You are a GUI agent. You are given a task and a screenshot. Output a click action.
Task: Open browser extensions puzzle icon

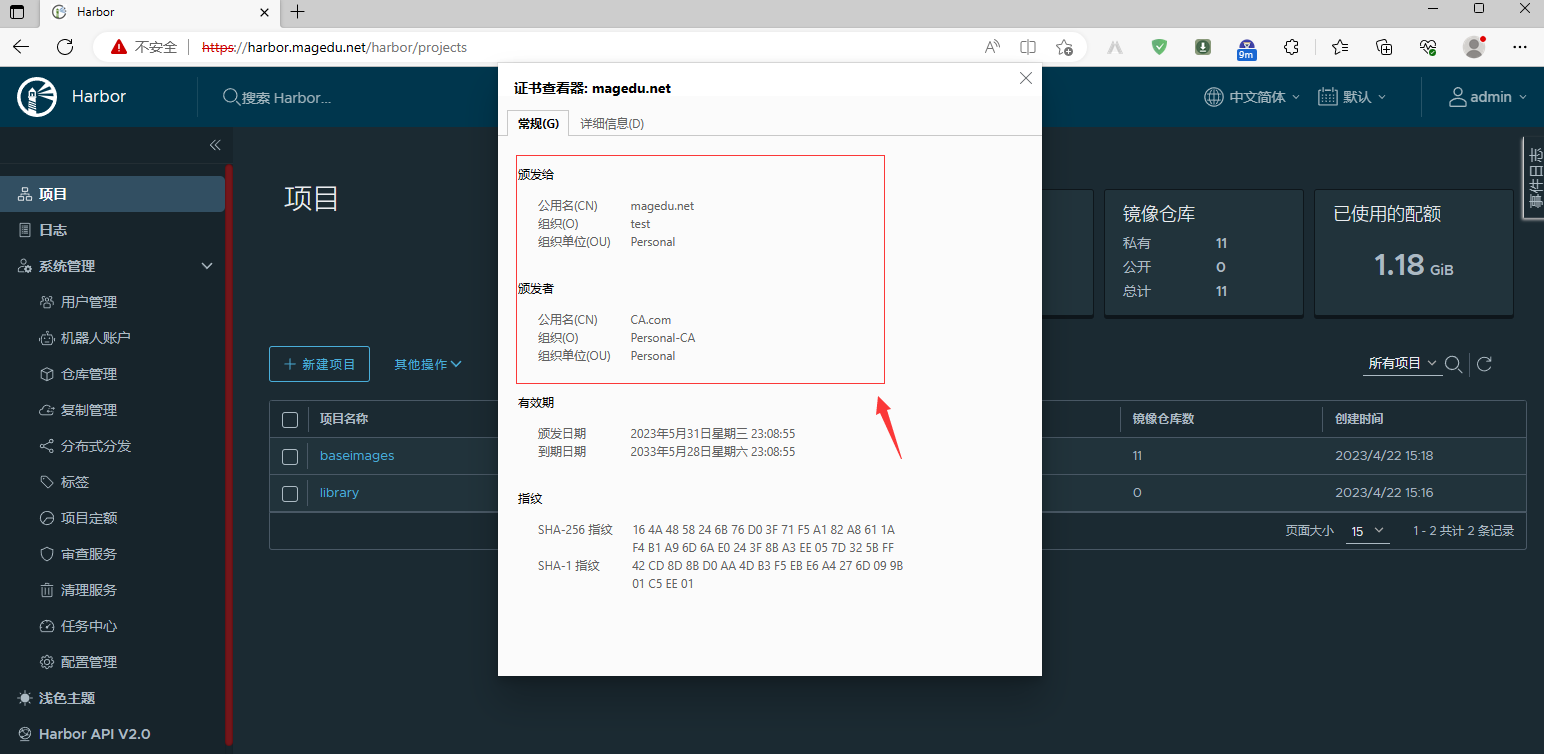coord(1291,47)
